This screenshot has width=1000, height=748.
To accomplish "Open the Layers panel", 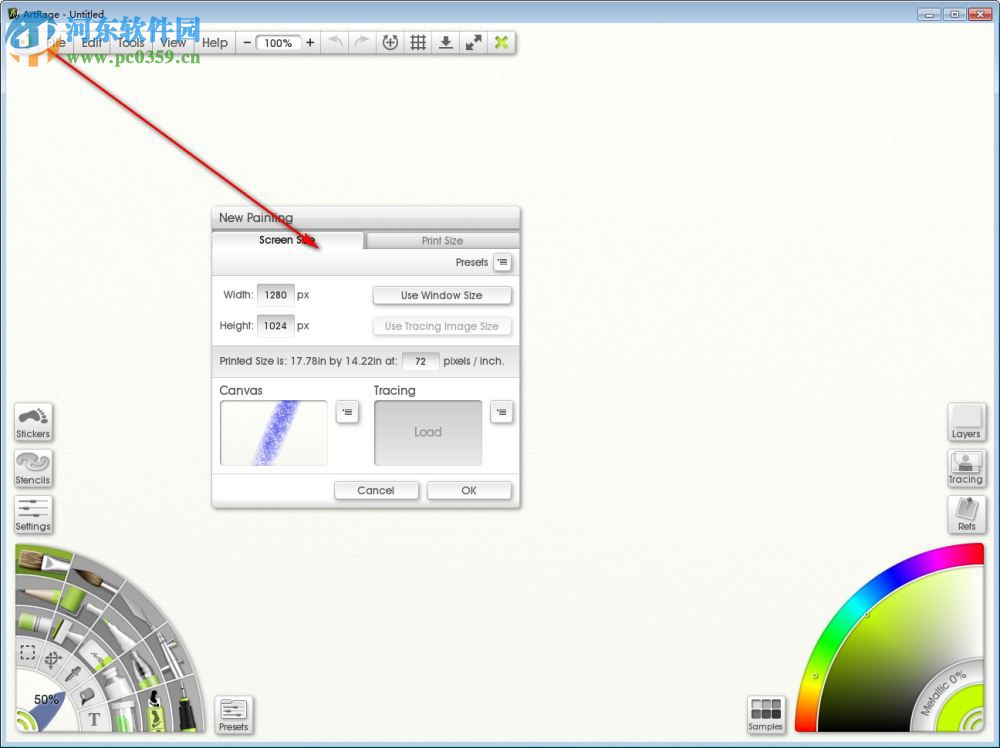I will [x=966, y=422].
